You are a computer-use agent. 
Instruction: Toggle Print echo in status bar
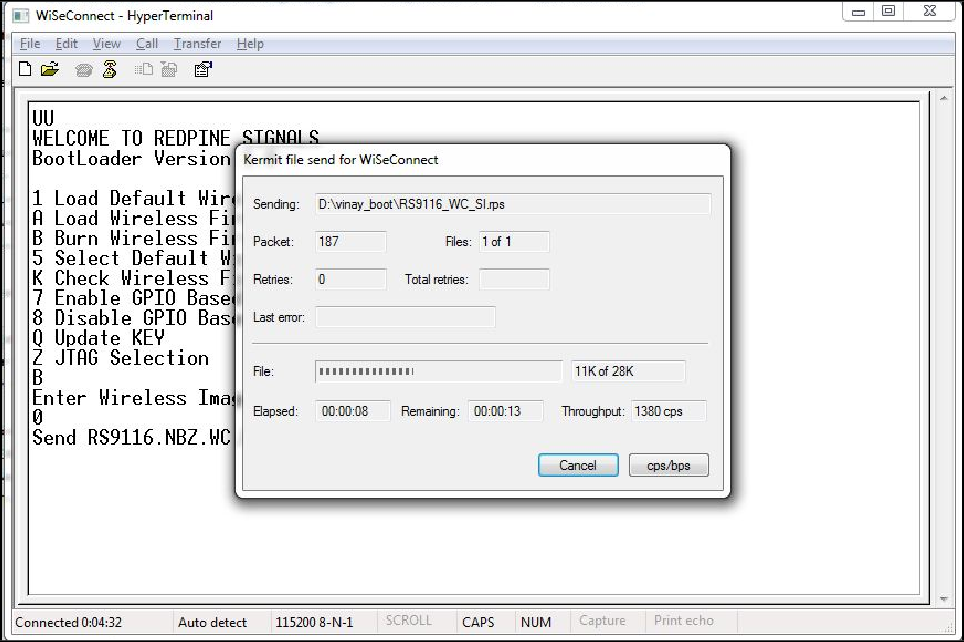[x=689, y=621]
